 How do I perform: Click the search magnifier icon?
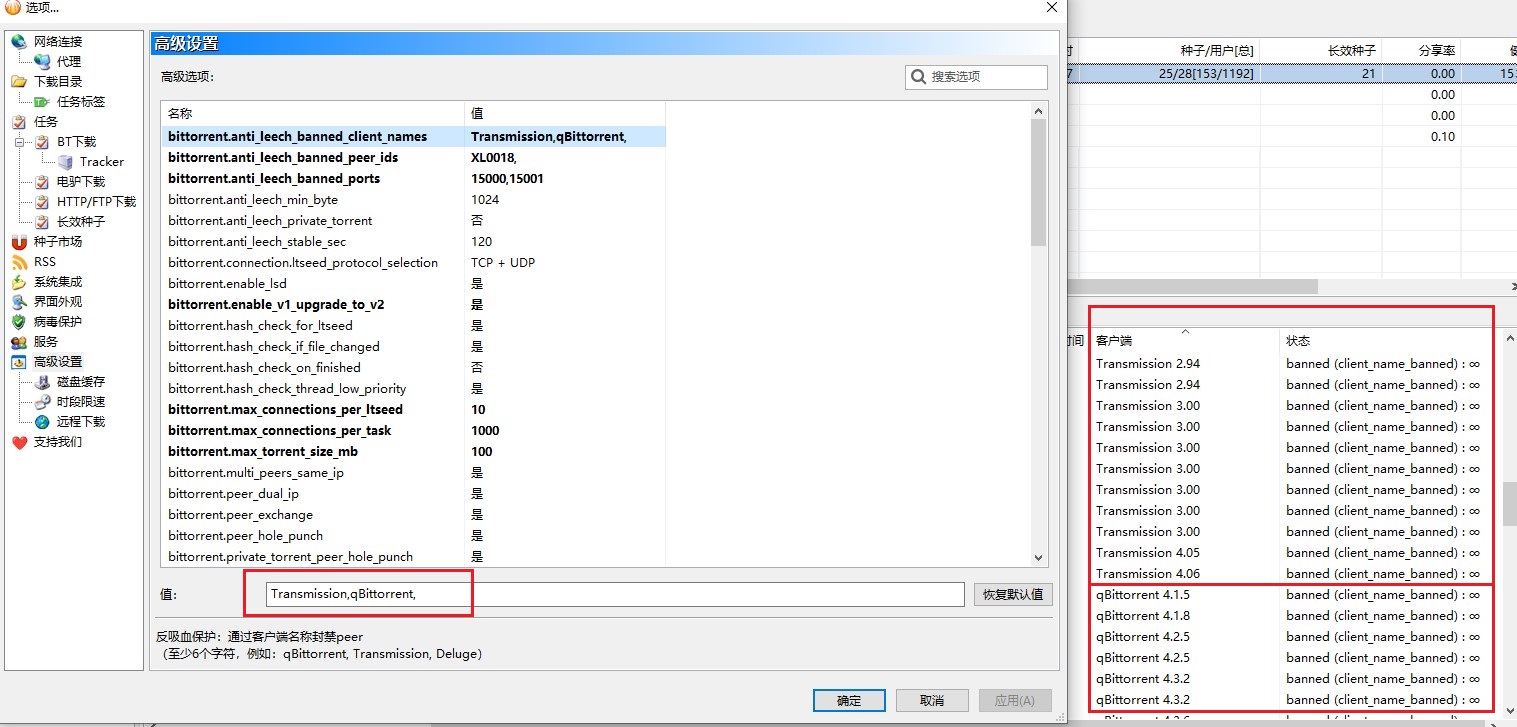pyautogui.click(x=918, y=76)
